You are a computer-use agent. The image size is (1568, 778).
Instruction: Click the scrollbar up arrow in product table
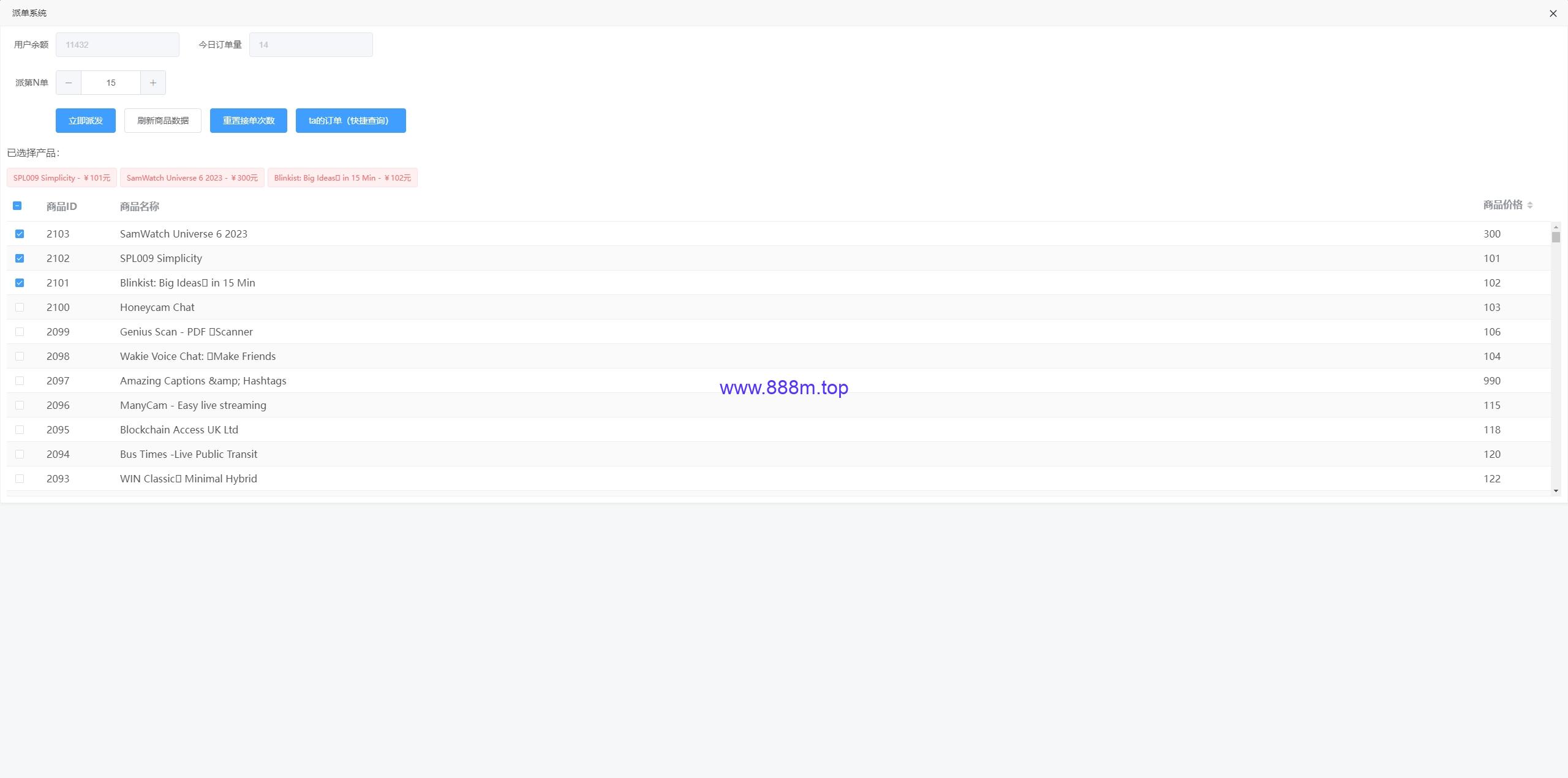(x=1556, y=227)
